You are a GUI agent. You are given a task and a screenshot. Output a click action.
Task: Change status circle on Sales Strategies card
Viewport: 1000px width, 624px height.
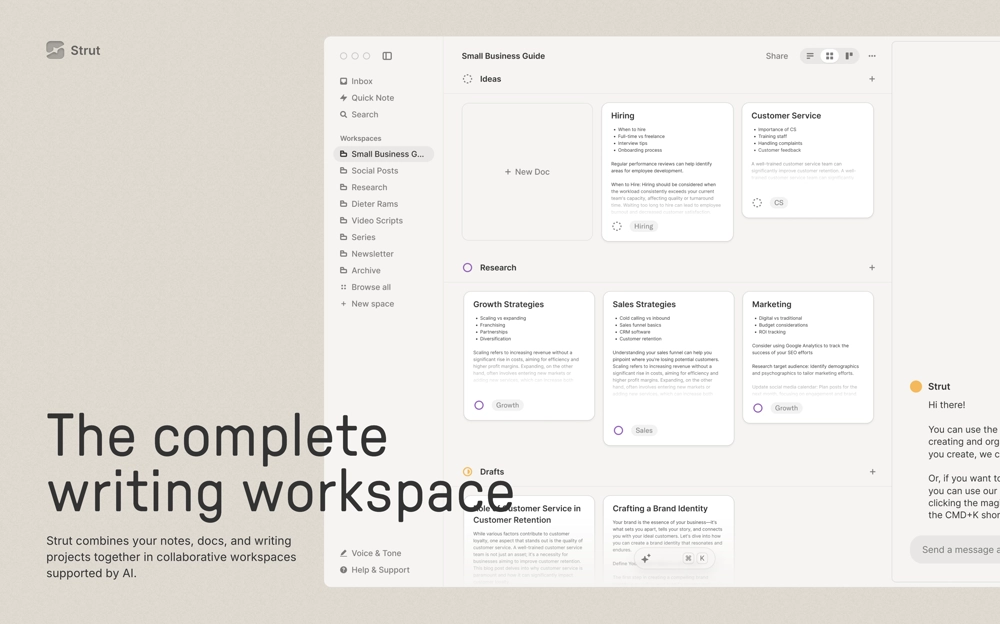tap(618, 431)
